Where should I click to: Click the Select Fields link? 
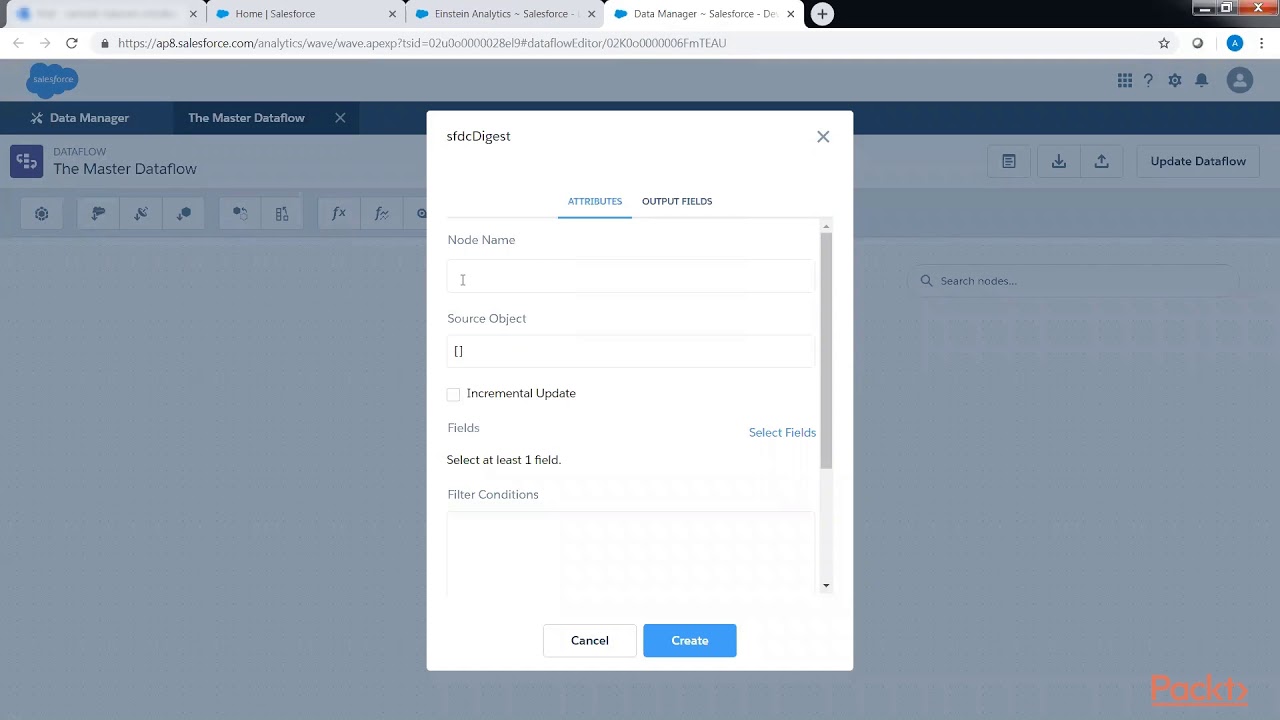pyautogui.click(x=782, y=432)
